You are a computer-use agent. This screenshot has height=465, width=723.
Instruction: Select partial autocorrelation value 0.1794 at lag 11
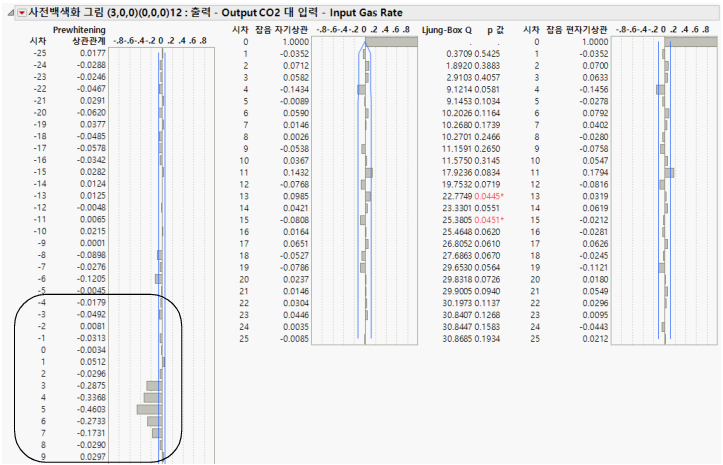click(595, 173)
